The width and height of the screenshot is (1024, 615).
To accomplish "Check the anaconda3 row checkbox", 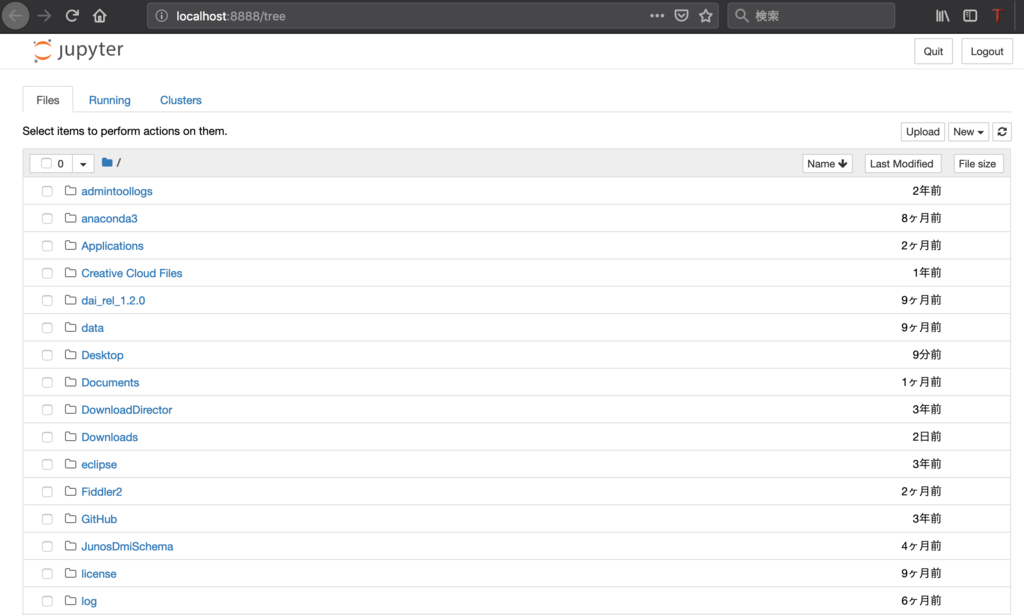I will click(47, 219).
